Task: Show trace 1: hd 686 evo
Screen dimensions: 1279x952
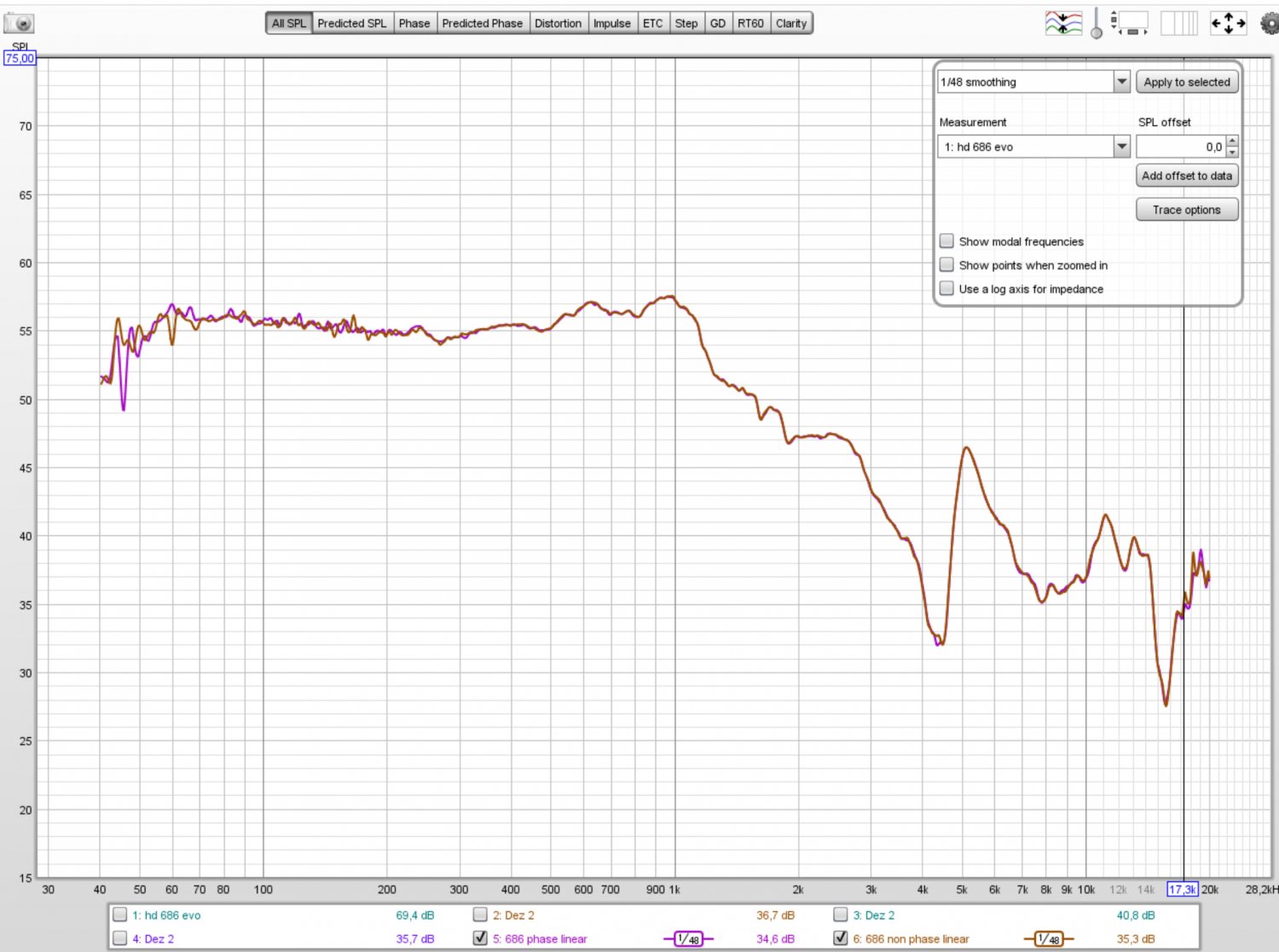Action: coord(120,915)
